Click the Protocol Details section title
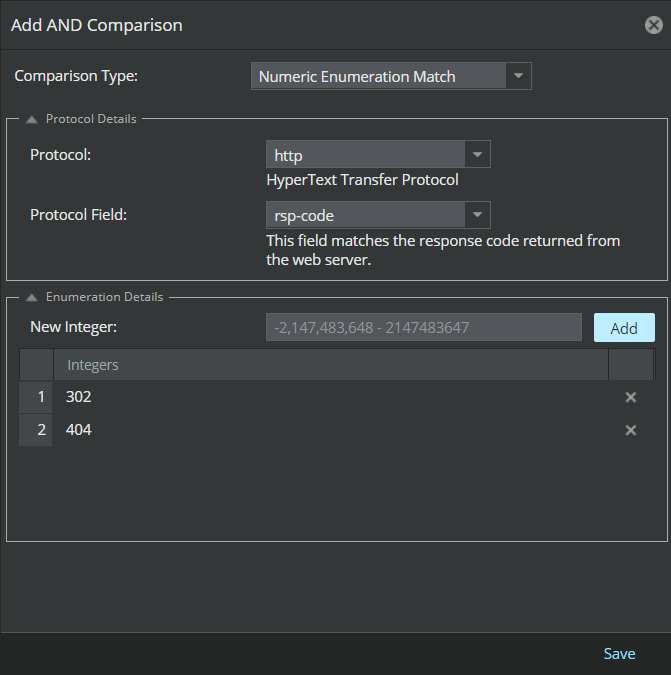The height and width of the screenshot is (675, 671). (x=91, y=119)
